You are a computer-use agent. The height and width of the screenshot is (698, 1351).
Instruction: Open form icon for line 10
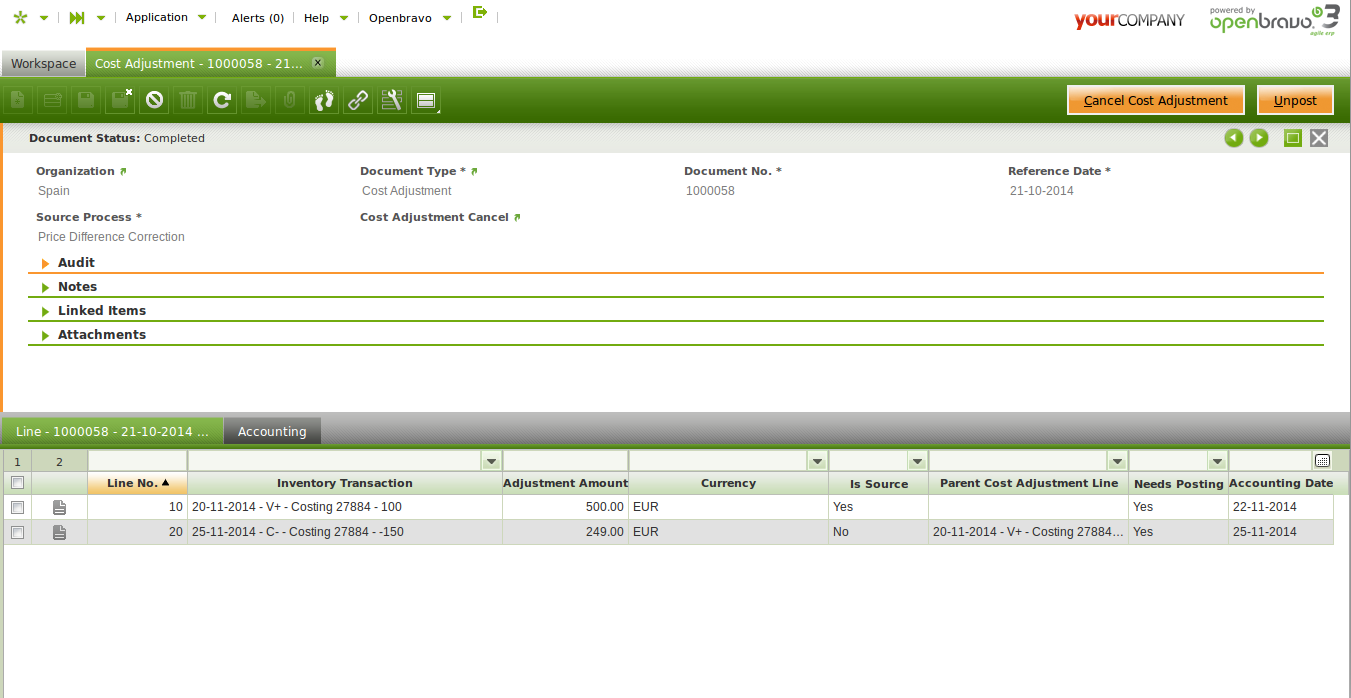tap(59, 507)
